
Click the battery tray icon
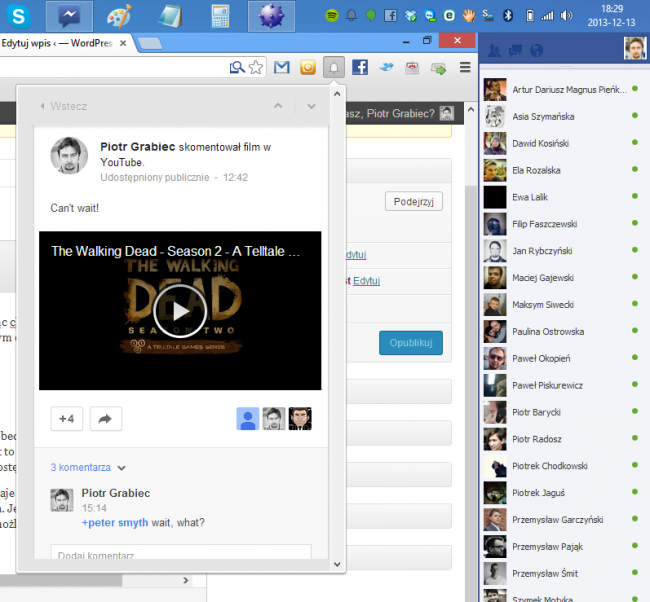530,16
